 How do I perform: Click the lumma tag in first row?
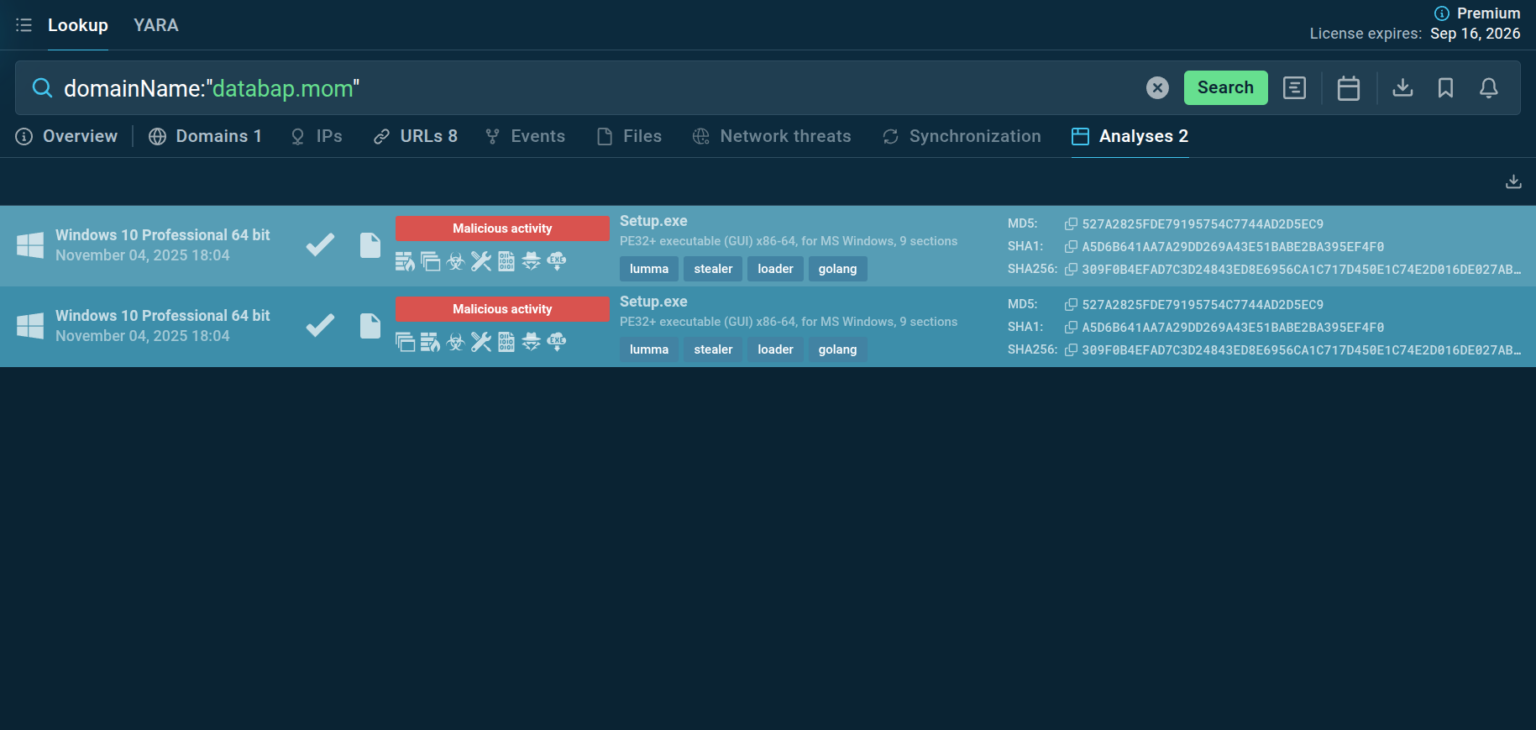point(649,269)
